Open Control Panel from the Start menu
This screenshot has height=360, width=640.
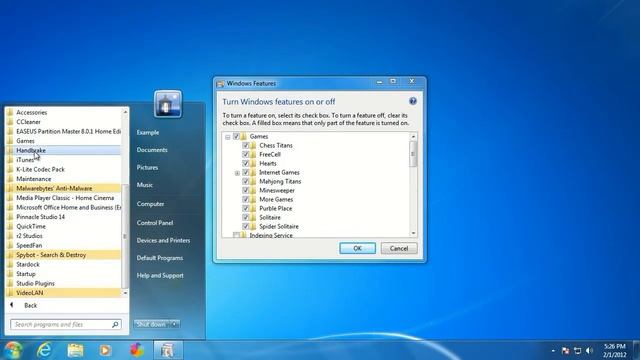click(155, 223)
